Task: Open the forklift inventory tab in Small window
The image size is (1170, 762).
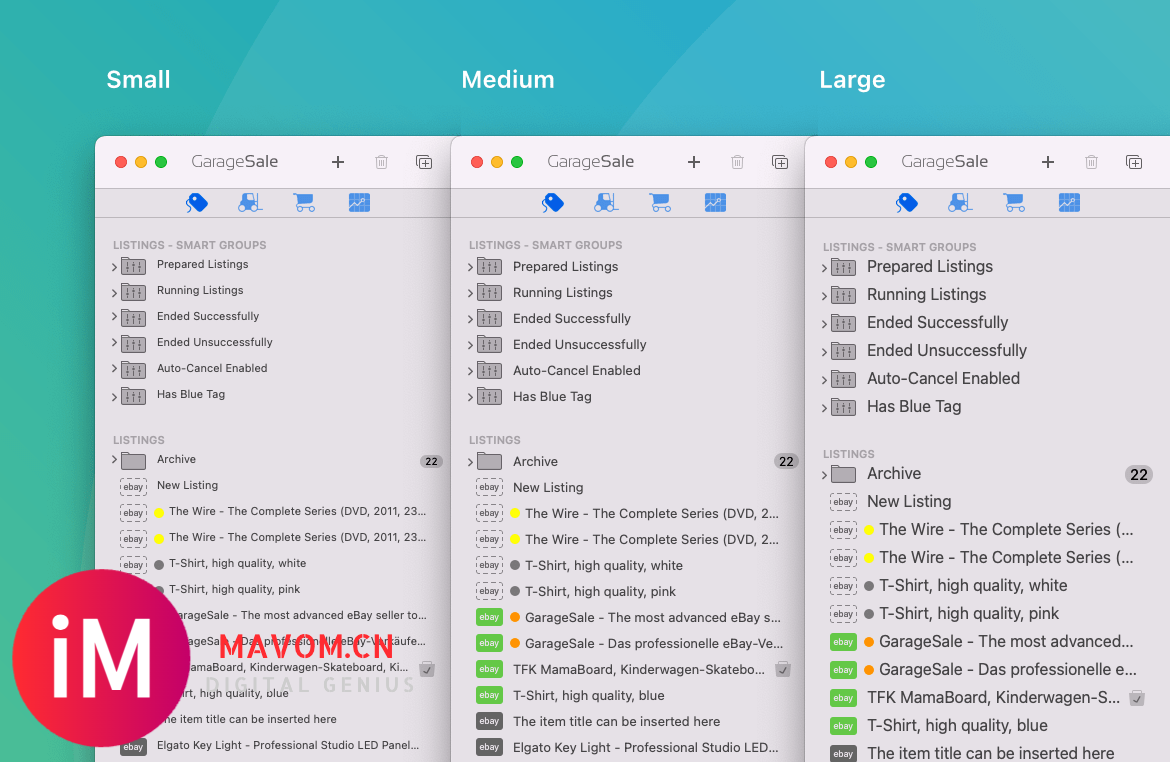Action: [250, 202]
